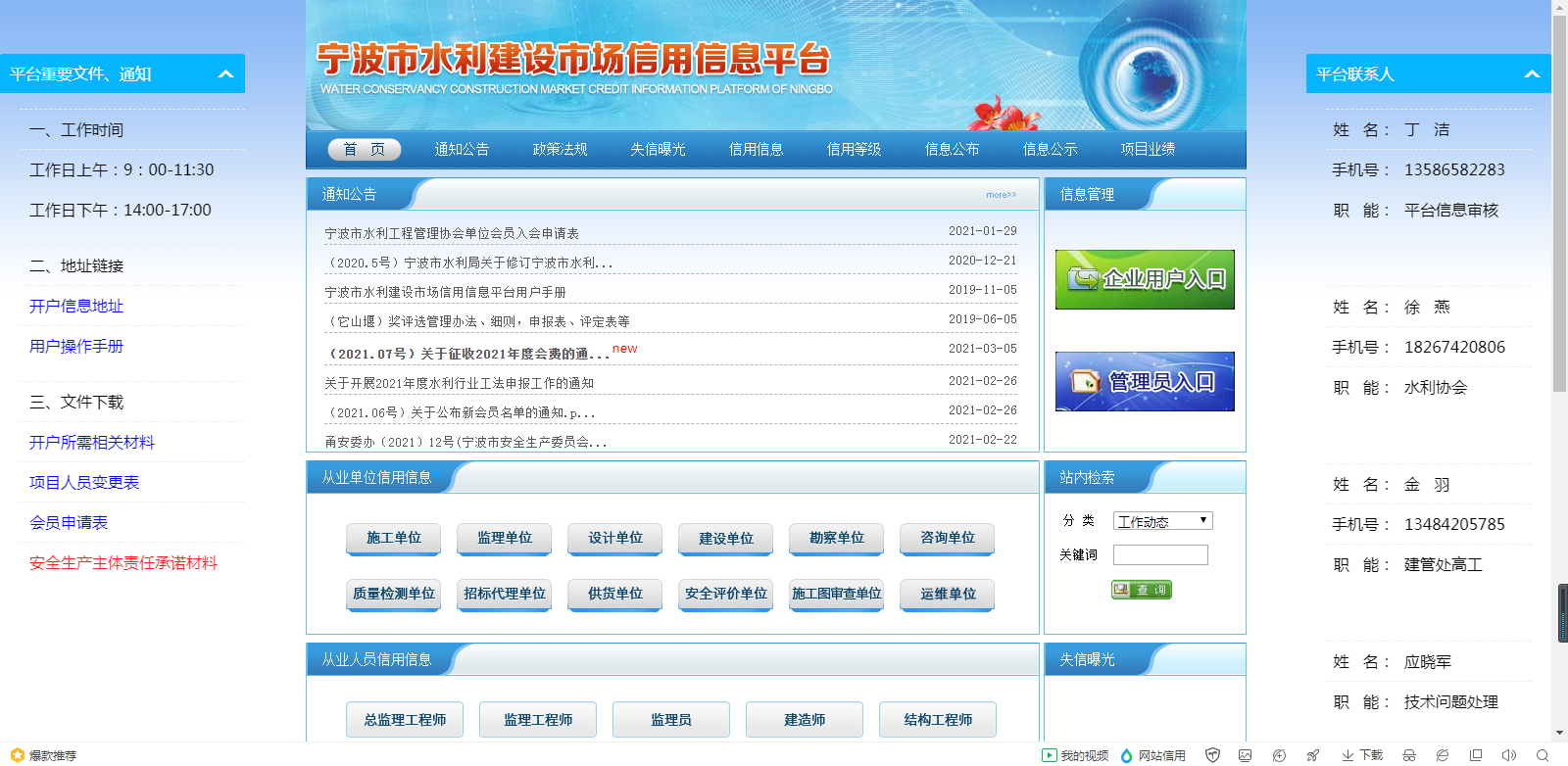Click the 网站信用 water drop icon
Image resolution: width=1568 pixels, height=766 pixels.
click(x=1127, y=755)
